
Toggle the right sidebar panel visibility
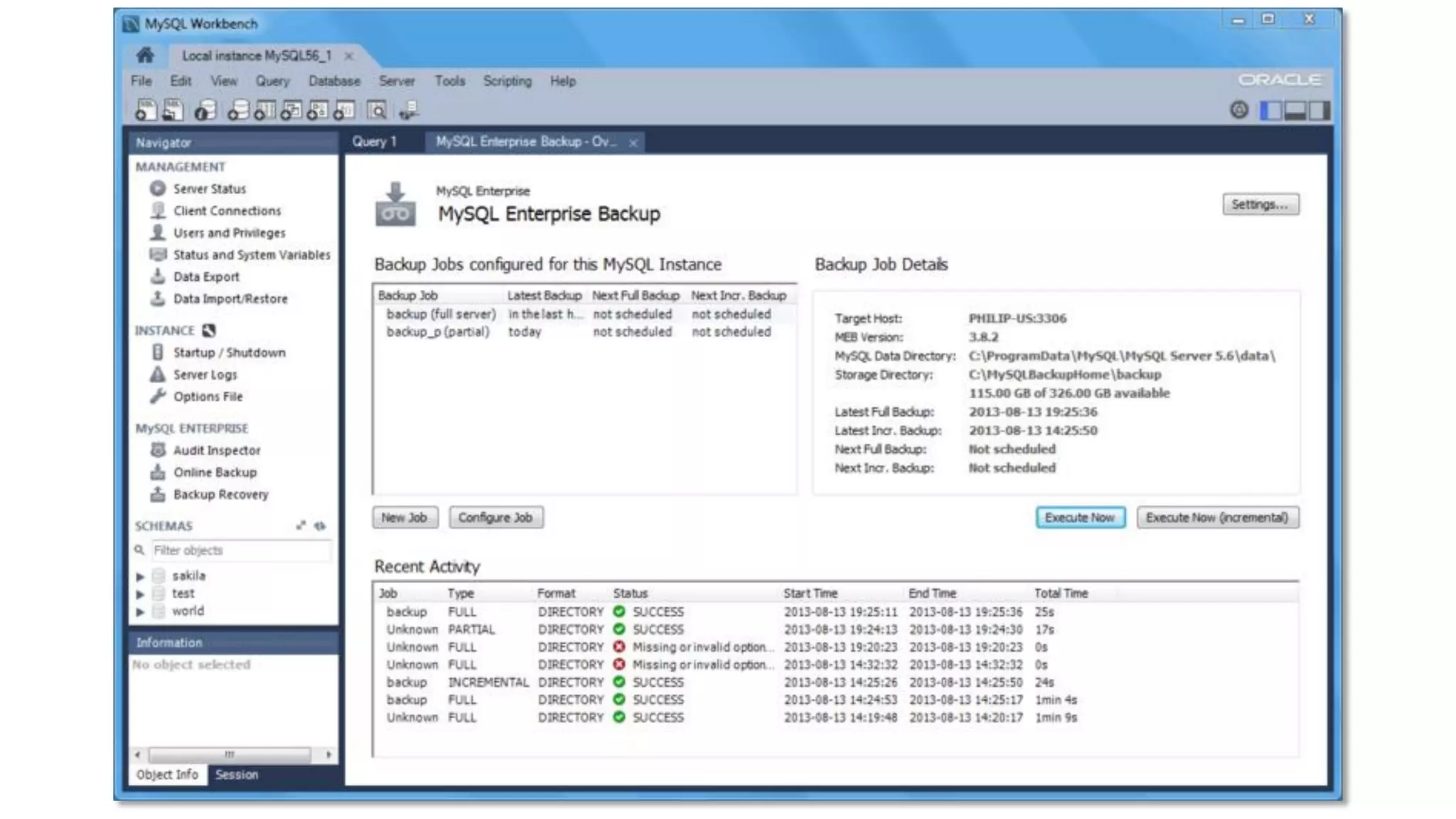[x=1319, y=111]
